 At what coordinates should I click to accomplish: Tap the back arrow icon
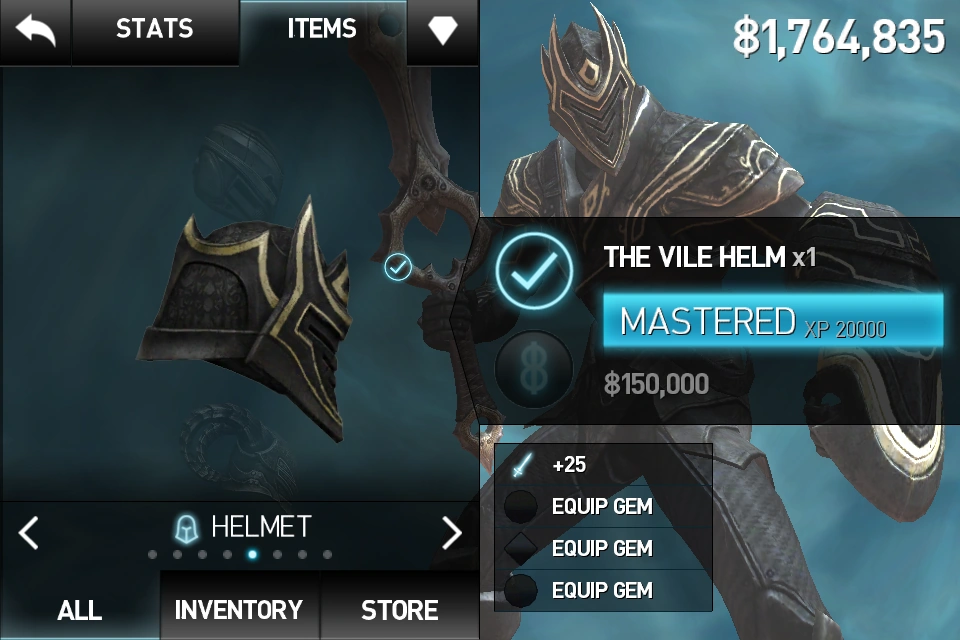point(36,30)
